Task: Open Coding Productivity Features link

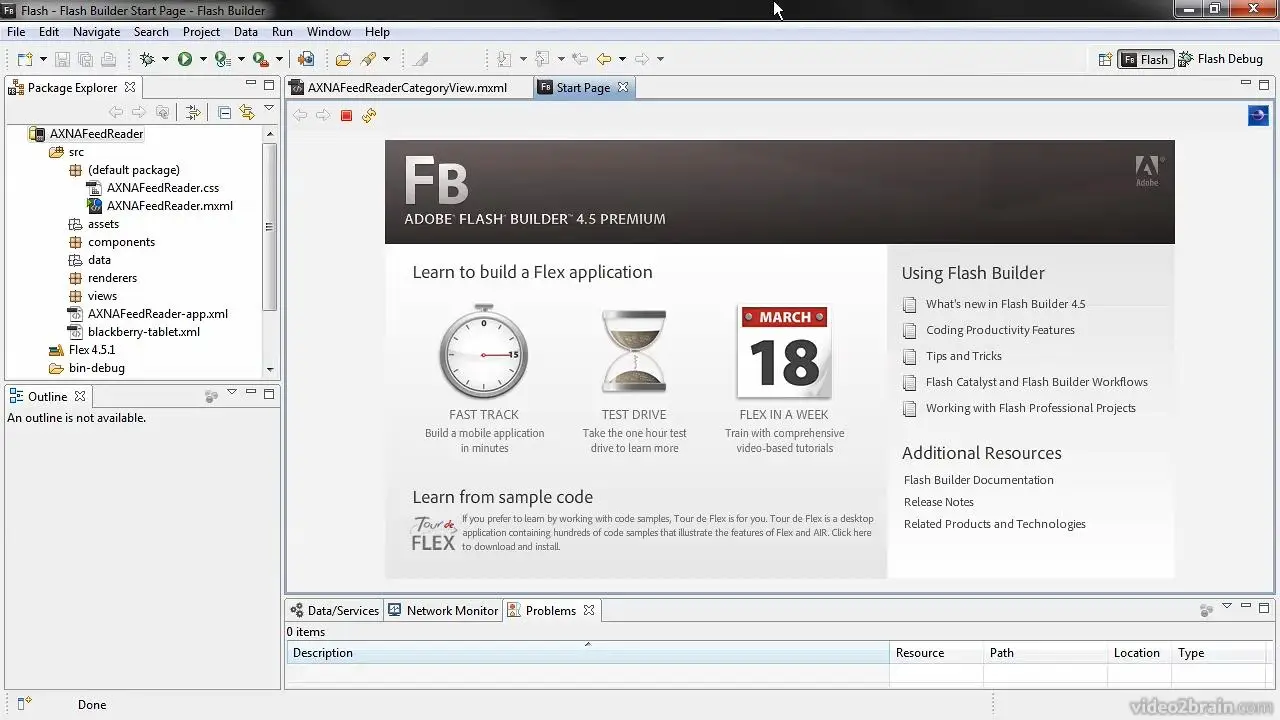Action: 1000,330
